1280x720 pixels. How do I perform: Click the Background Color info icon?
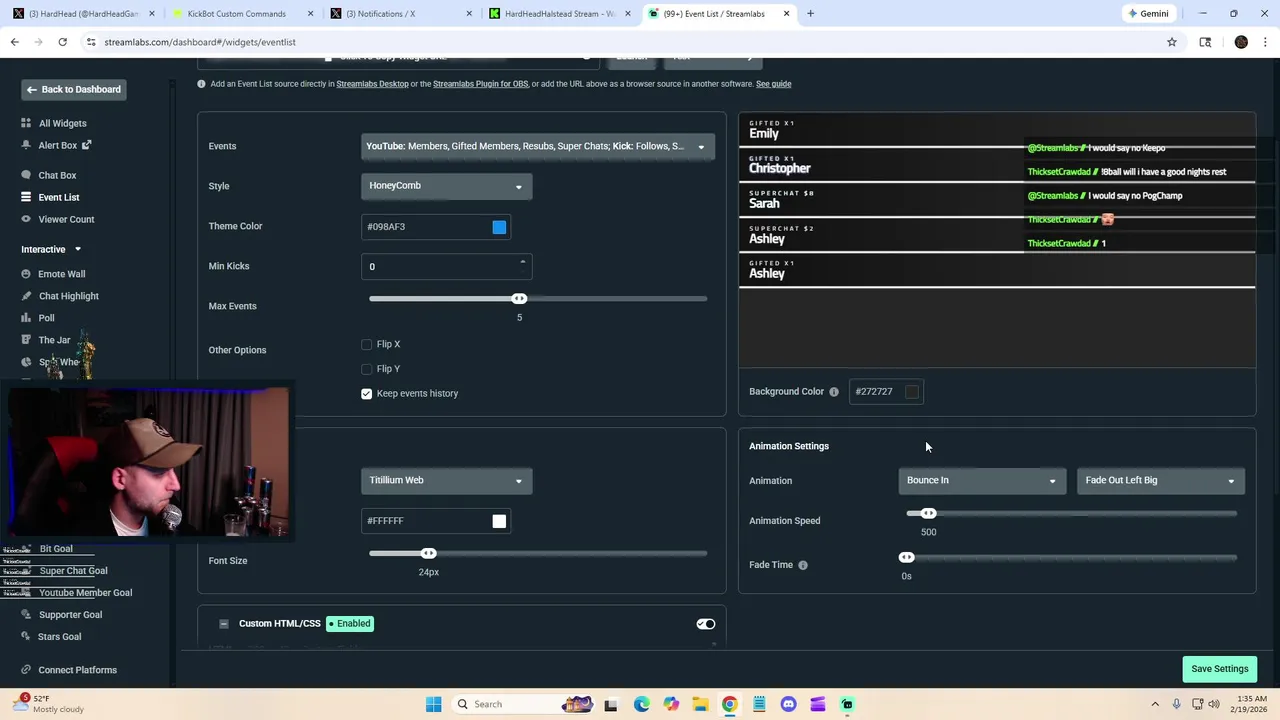coord(834,392)
